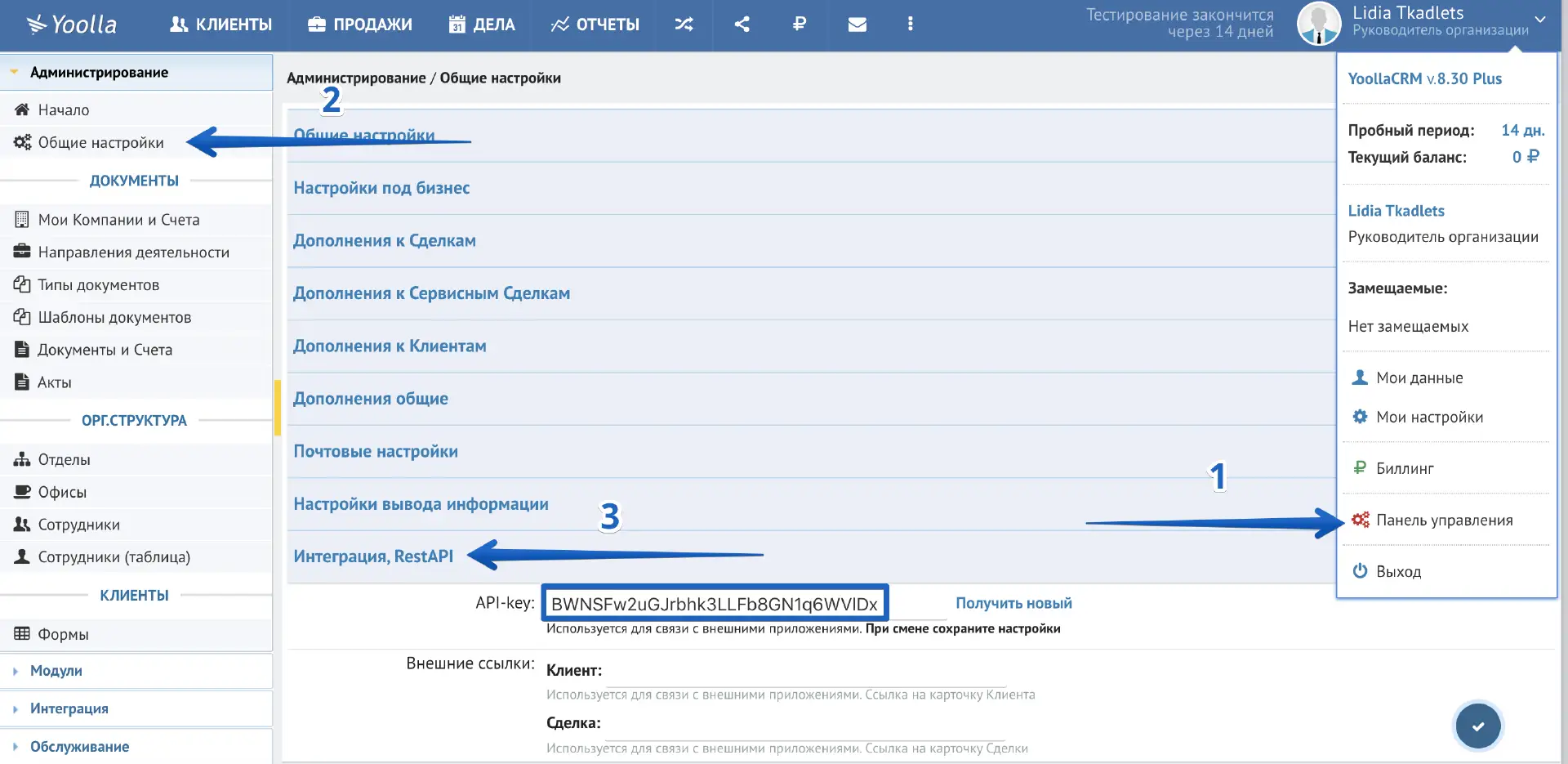Open the mail envelope icon
The height and width of the screenshot is (764, 1568).
tap(857, 25)
